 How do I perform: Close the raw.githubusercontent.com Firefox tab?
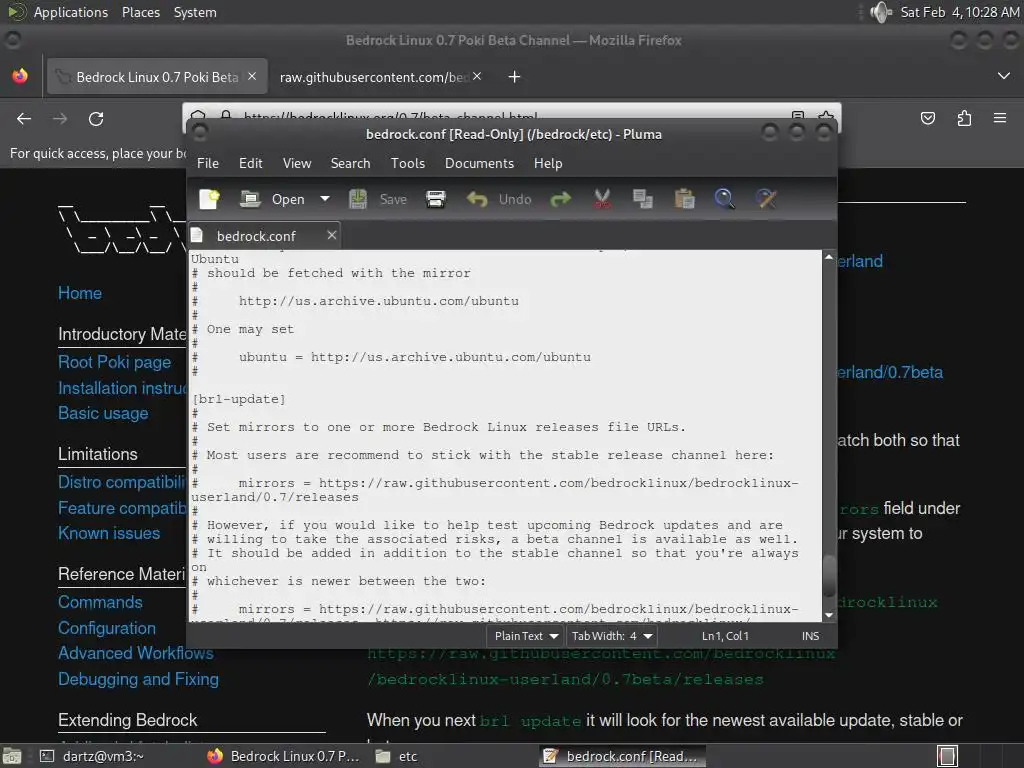coord(477,76)
